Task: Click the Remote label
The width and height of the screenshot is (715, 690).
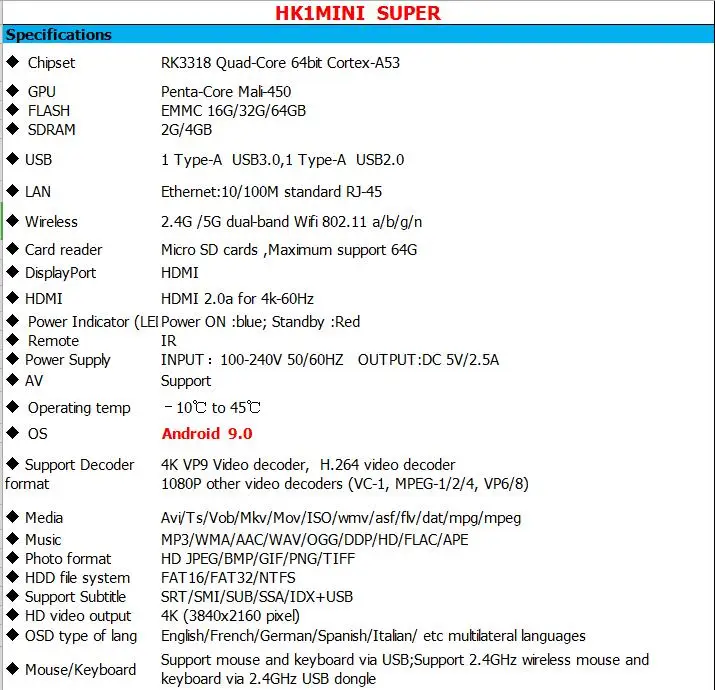Action: pos(53,341)
